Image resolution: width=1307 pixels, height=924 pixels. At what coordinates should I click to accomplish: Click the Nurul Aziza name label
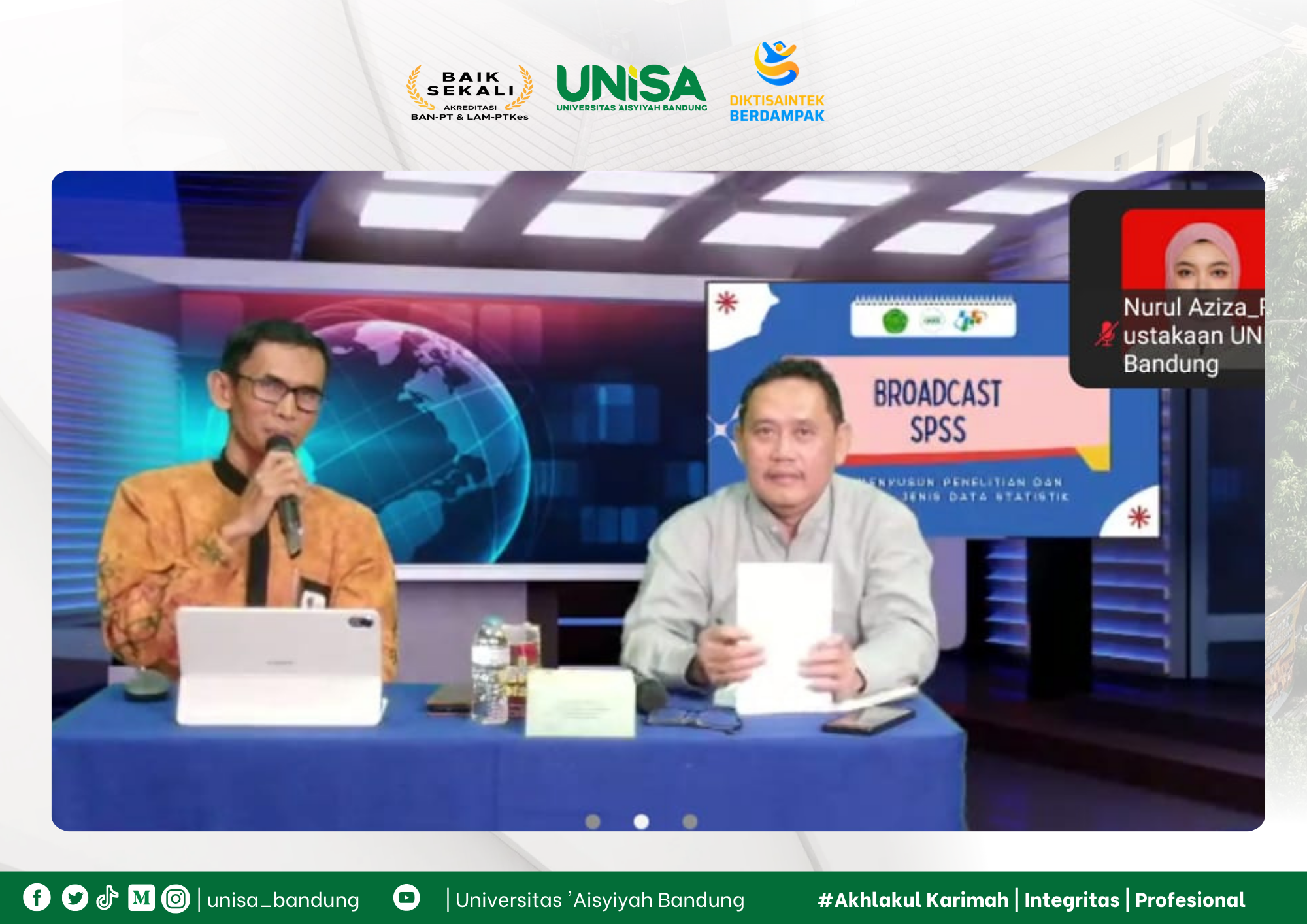point(1195,335)
